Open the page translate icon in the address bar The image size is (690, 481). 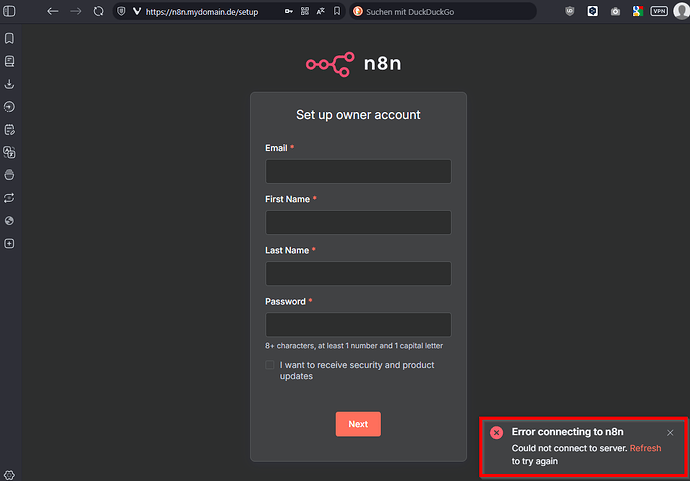[321, 11]
